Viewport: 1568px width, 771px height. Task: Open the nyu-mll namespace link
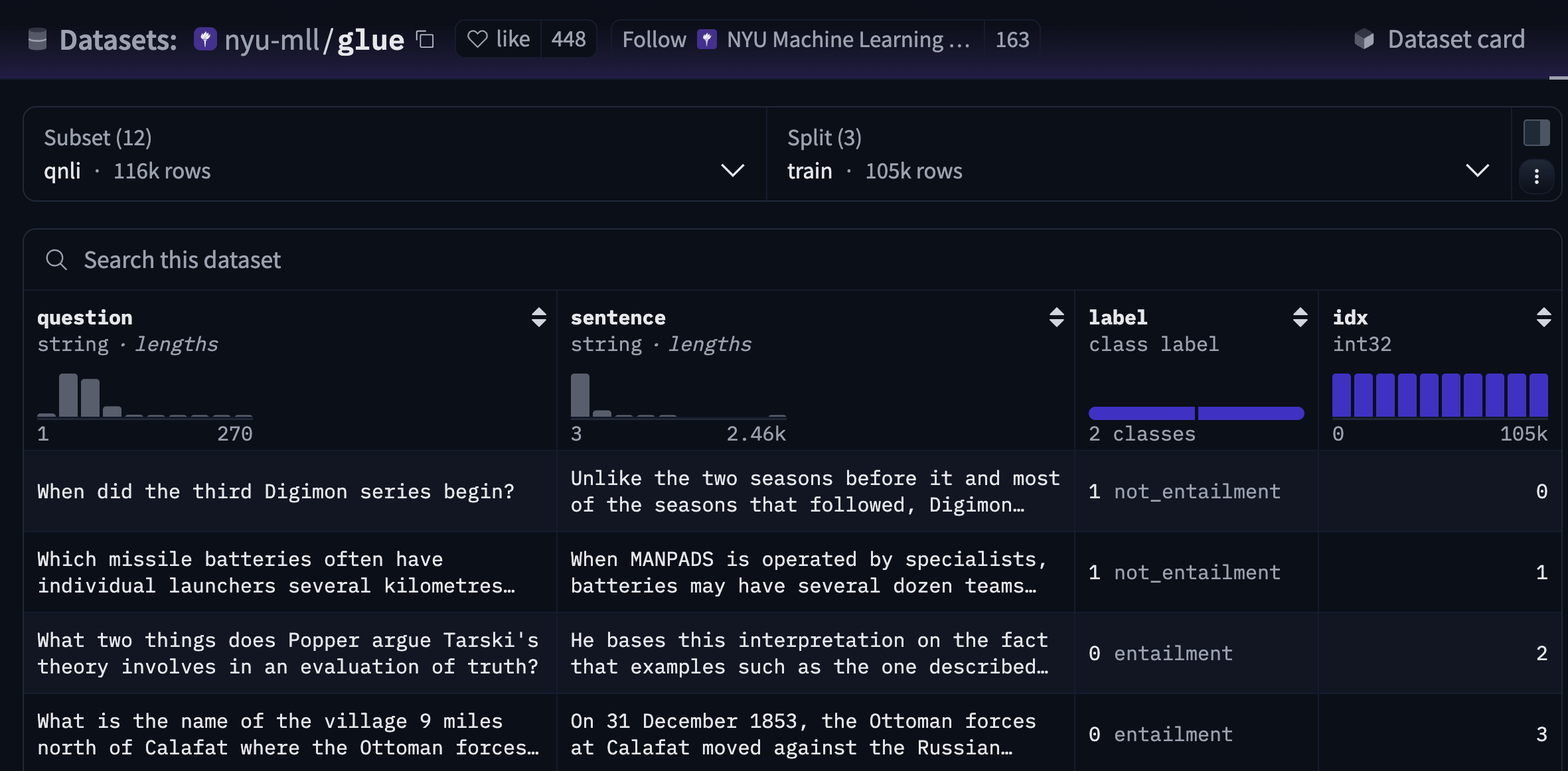point(272,40)
